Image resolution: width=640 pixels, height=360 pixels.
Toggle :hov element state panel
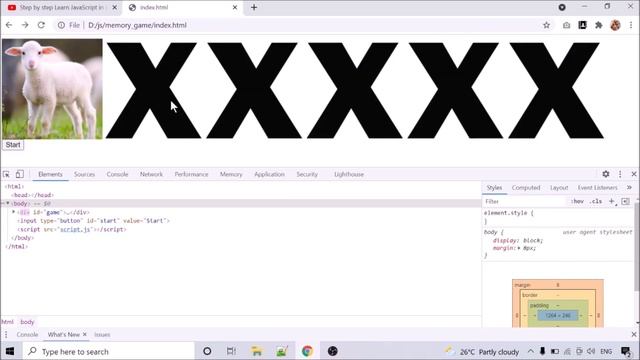click(577, 202)
